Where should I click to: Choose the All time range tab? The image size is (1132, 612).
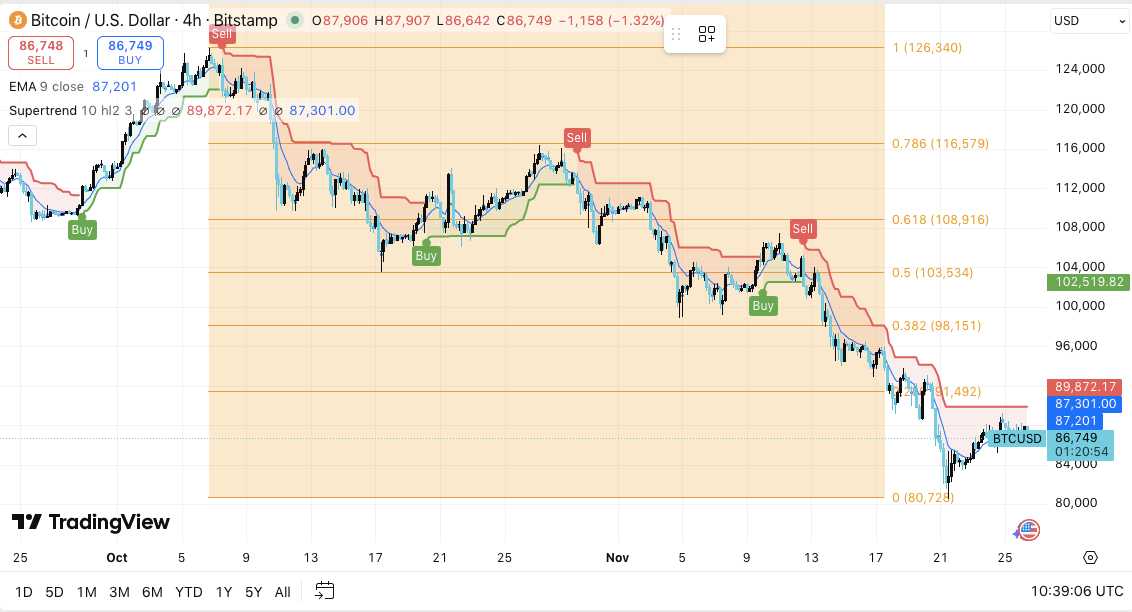click(x=282, y=592)
